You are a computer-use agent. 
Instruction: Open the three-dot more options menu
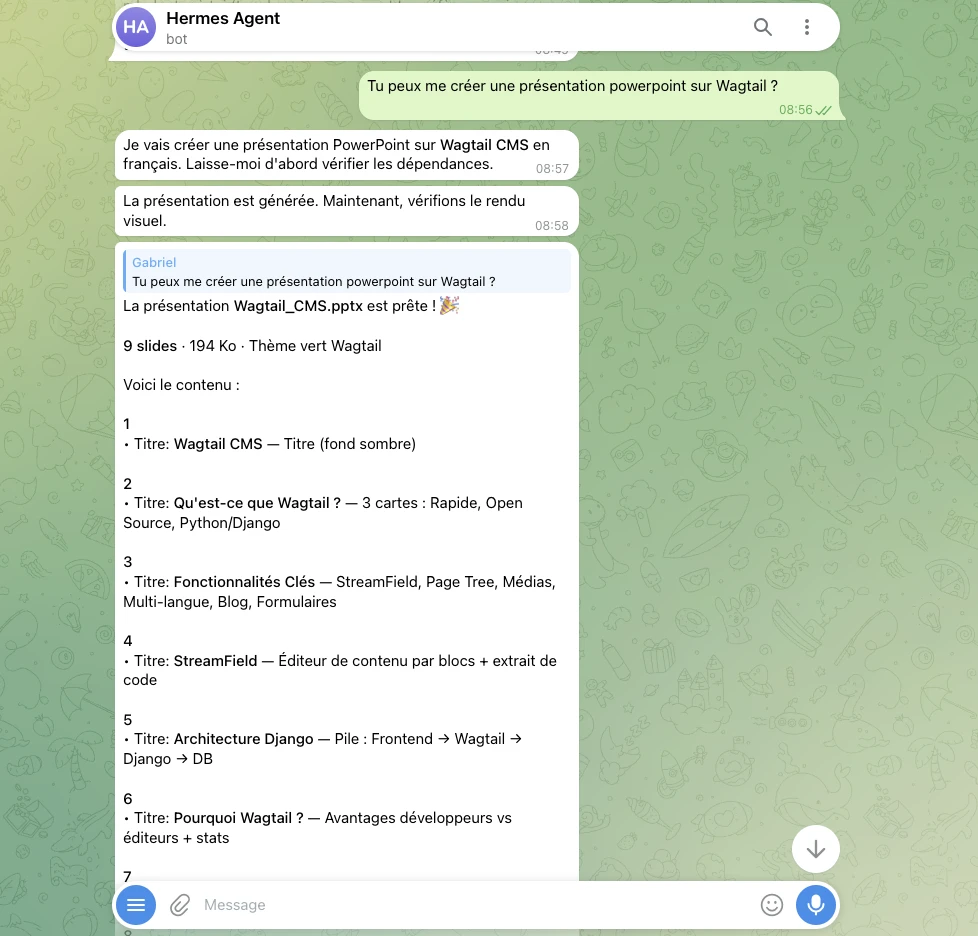click(x=806, y=27)
